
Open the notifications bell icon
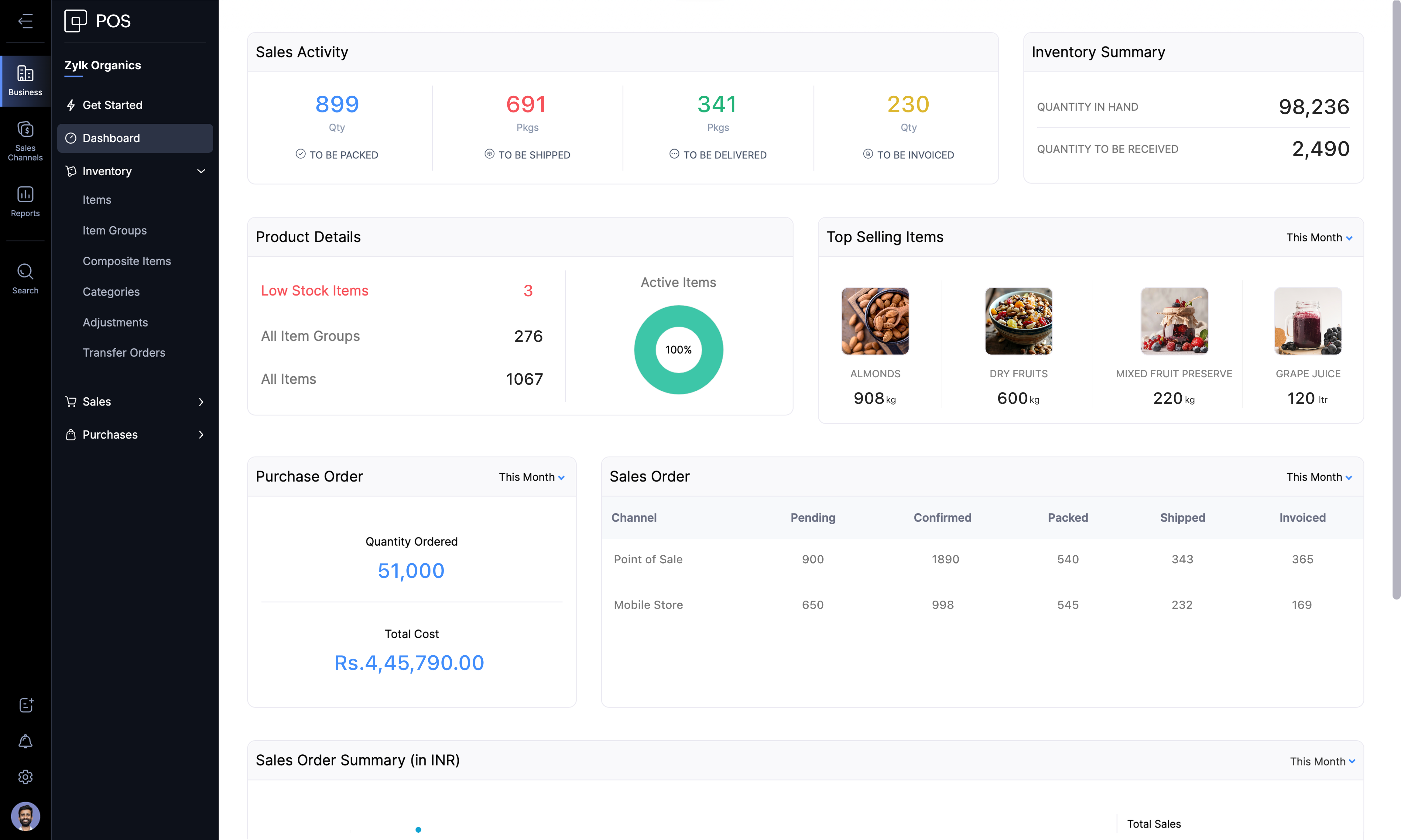click(26, 741)
